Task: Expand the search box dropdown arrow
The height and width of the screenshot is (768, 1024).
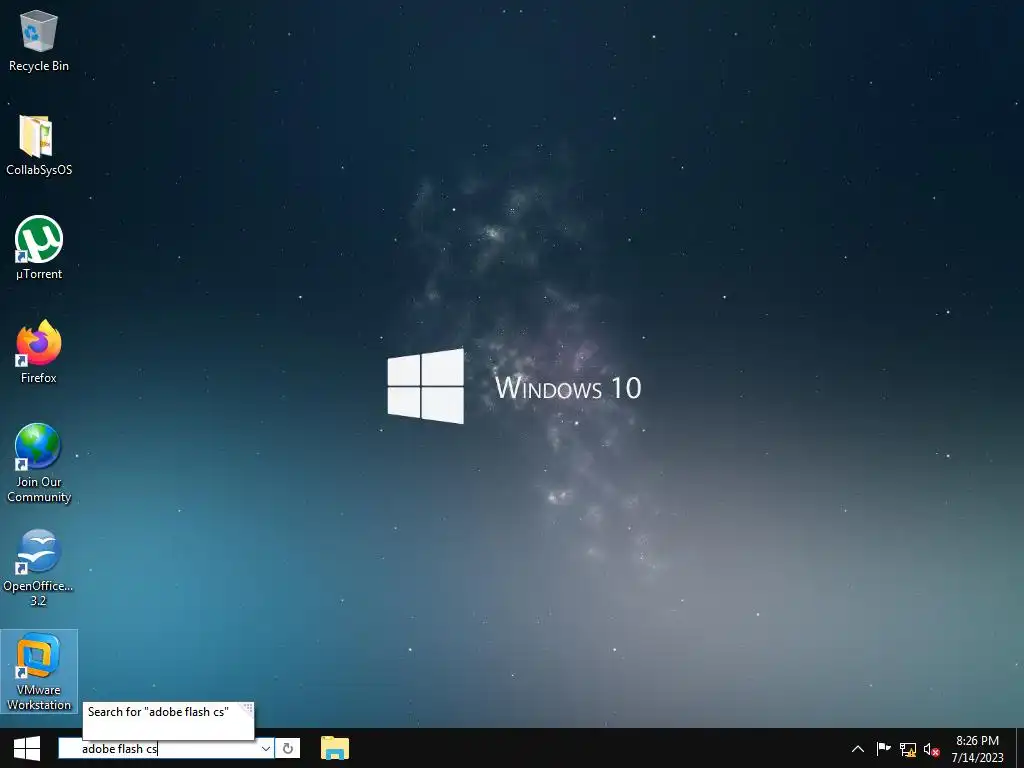Action: tap(266, 748)
